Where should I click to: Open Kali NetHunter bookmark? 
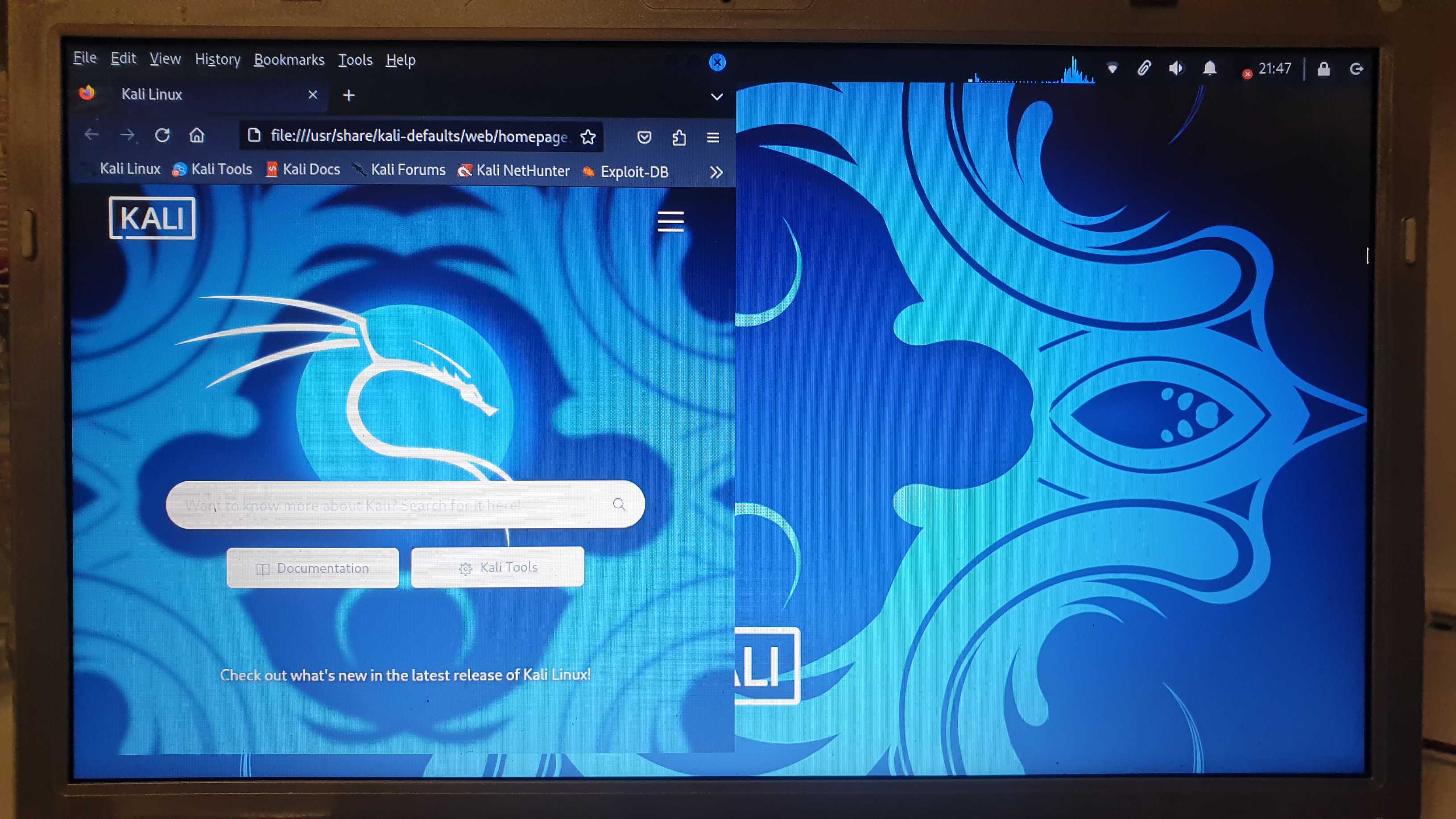[514, 171]
